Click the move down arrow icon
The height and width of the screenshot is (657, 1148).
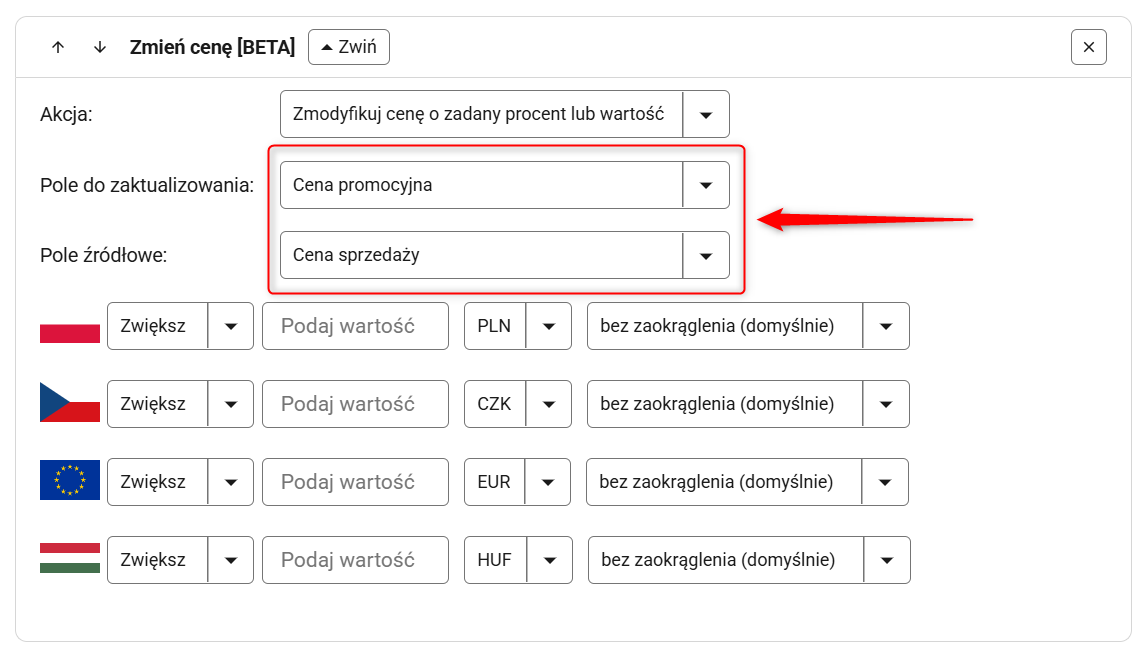99,47
